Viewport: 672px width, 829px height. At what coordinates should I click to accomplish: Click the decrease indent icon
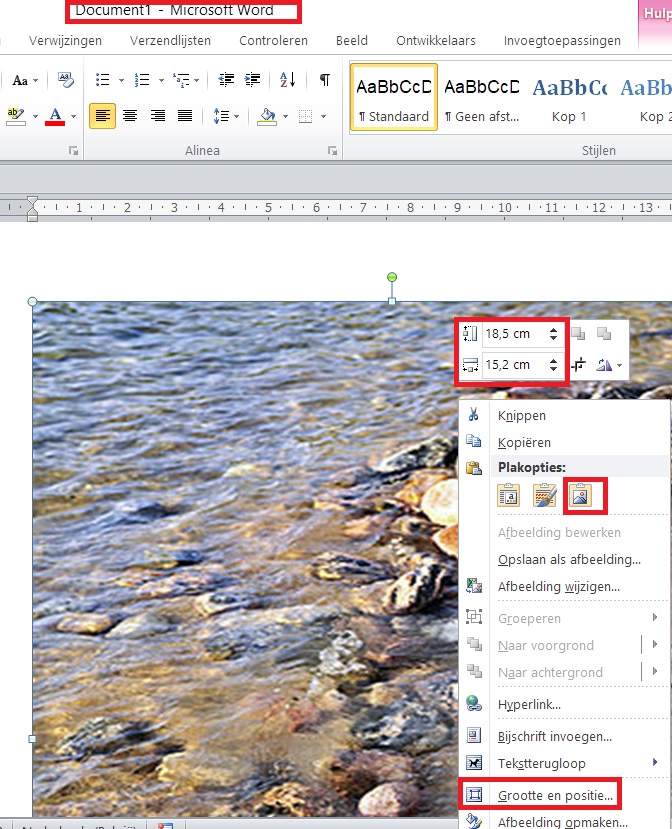226,80
